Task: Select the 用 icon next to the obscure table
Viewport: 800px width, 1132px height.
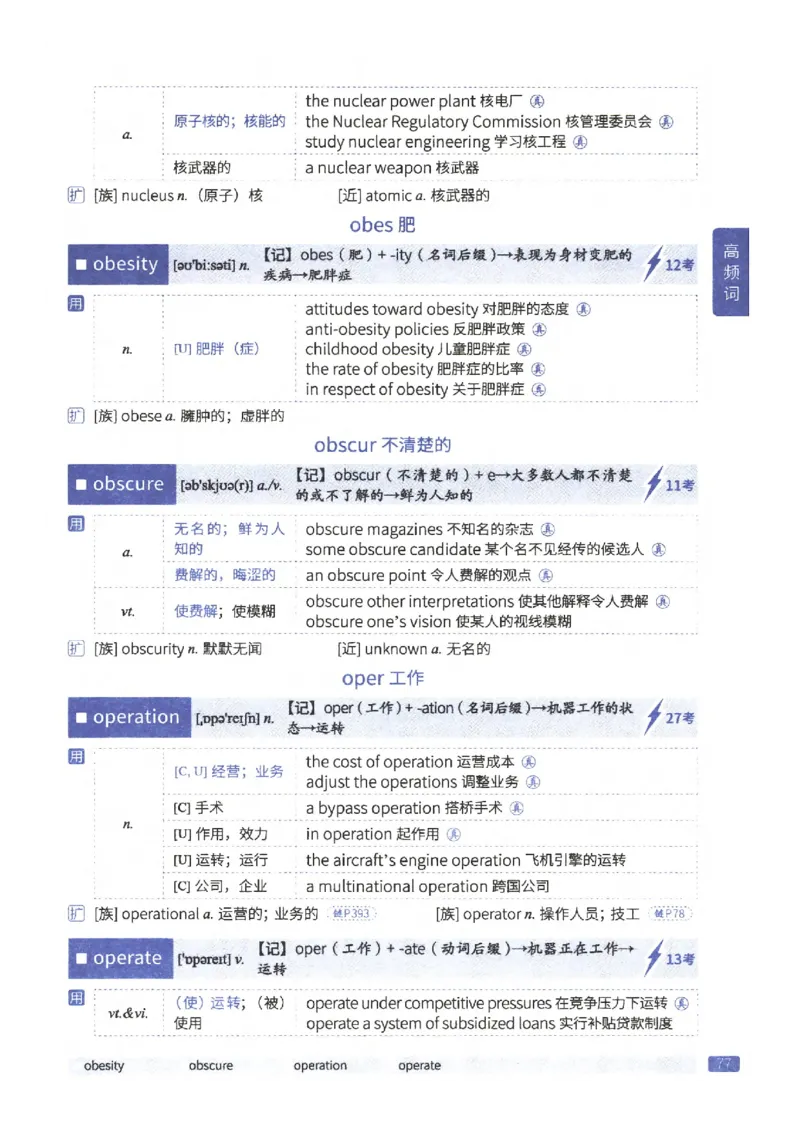Action: [76, 524]
